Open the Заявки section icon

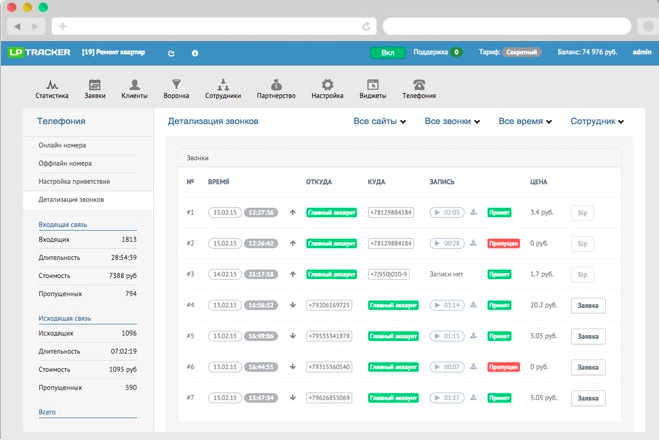[x=95, y=86]
